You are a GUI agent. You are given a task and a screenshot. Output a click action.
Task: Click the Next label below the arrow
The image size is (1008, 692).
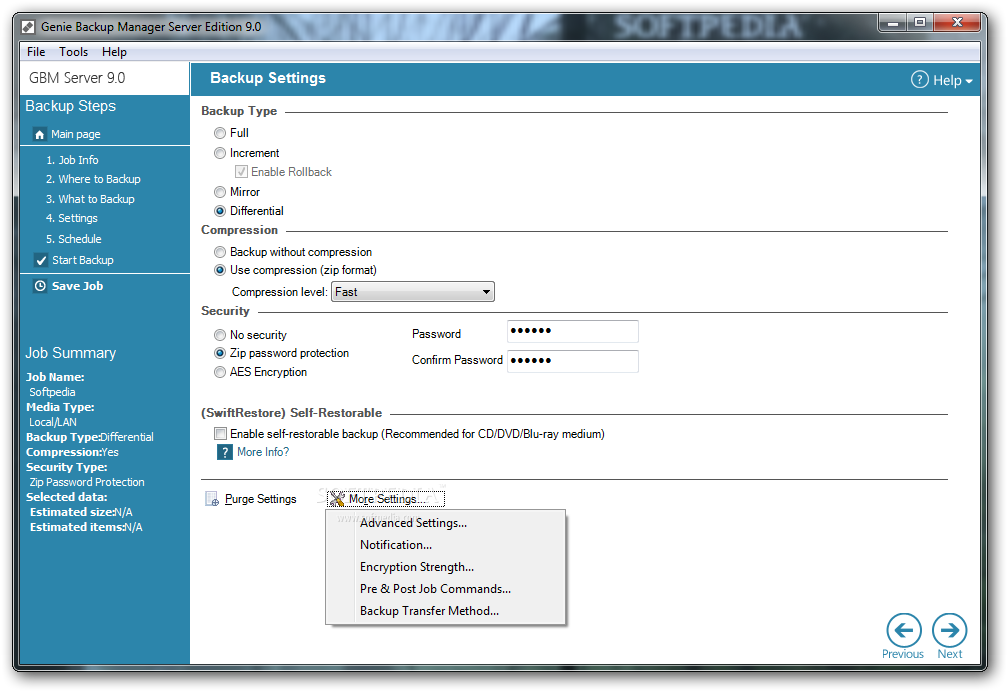coord(950,654)
